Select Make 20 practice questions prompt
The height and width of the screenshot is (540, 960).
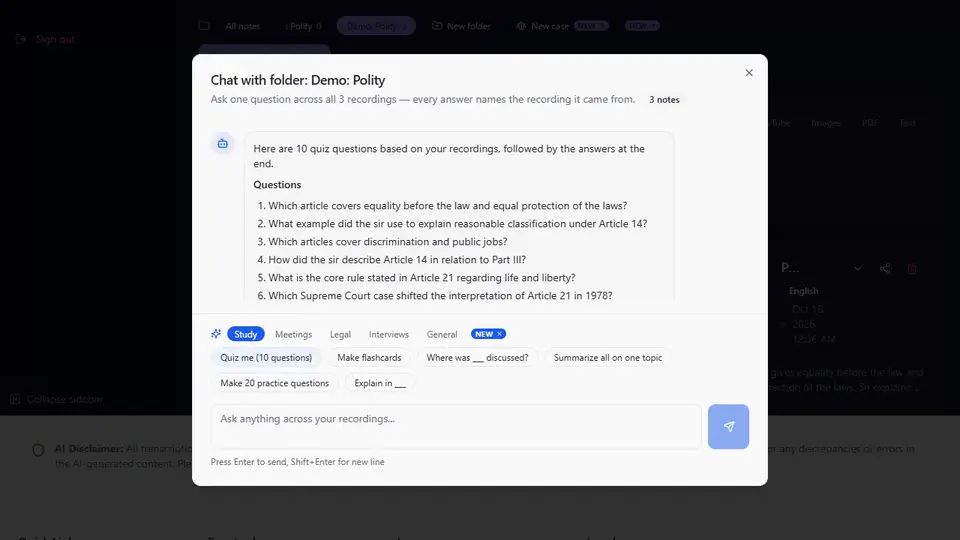pos(274,383)
